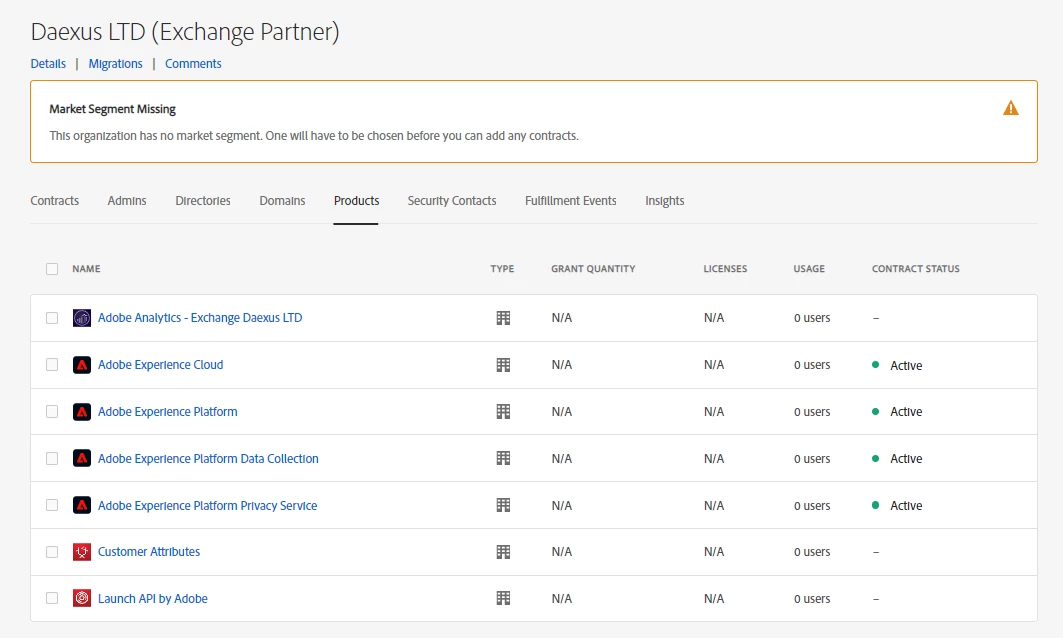Screen dimensions: 1063x638
Task: Click the Name column header
Action: point(86,269)
